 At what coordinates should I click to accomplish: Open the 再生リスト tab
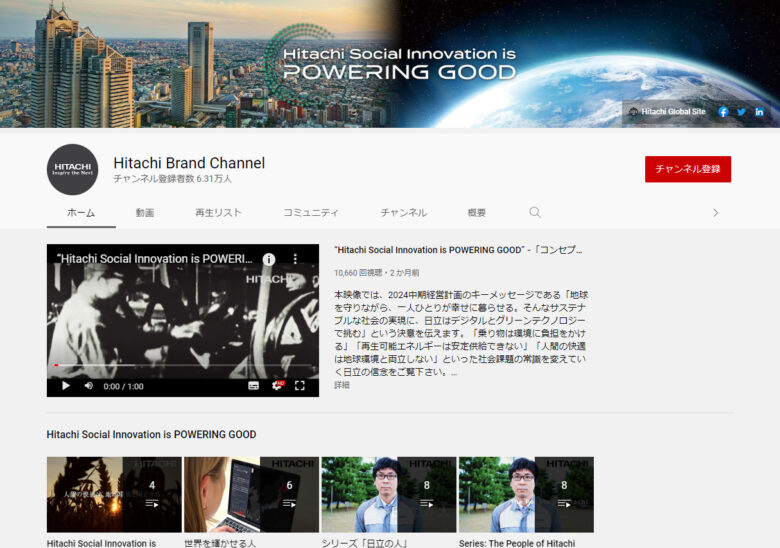tap(218, 213)
